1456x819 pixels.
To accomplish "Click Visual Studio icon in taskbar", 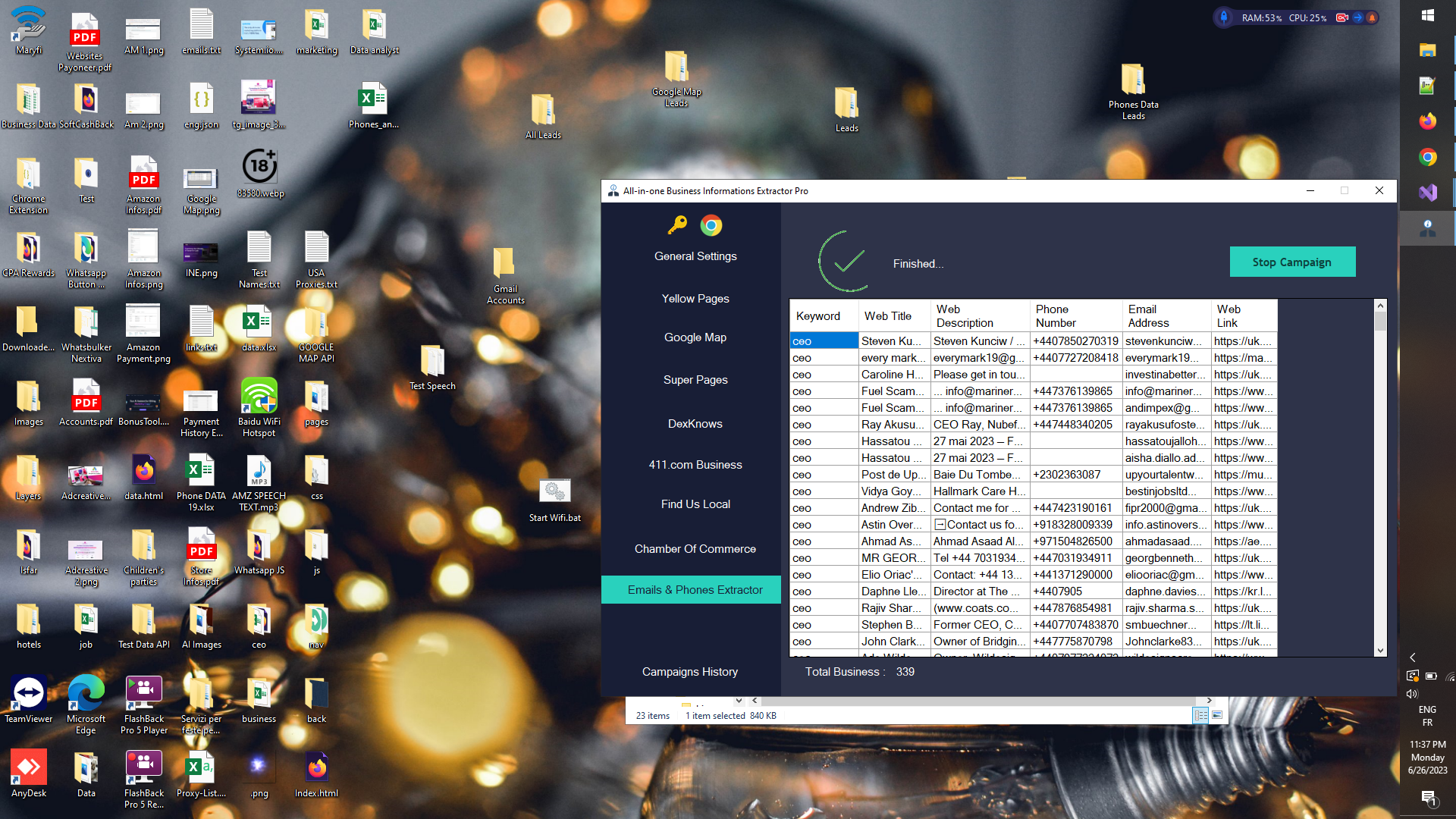I will click(1427, 193).
